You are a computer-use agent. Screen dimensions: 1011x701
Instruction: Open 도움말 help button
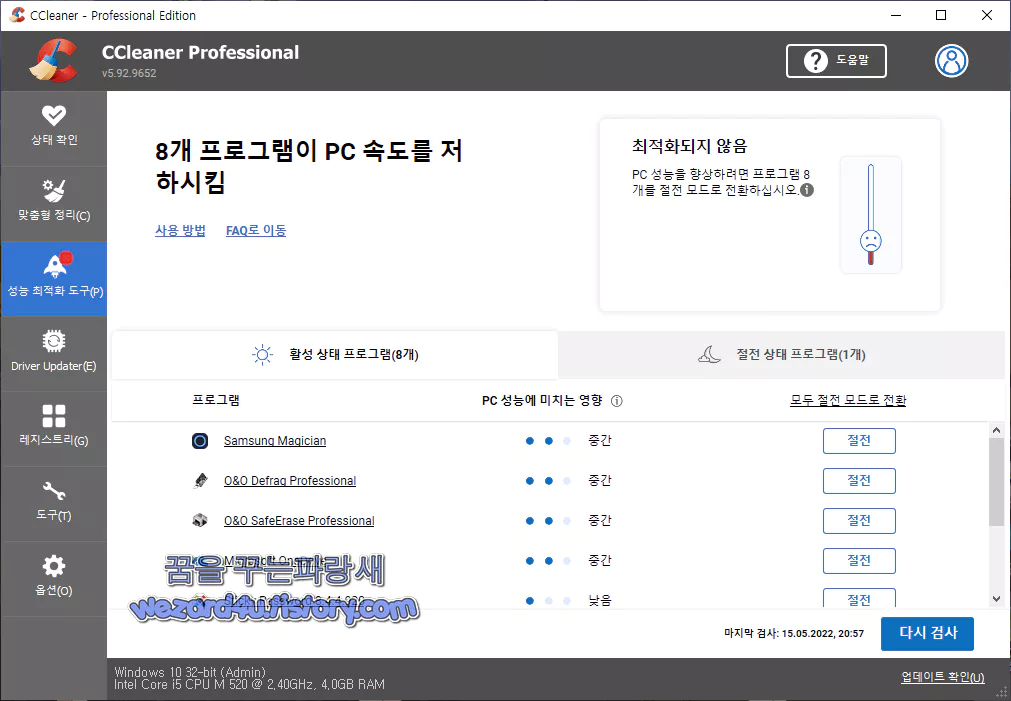coord(836,61)
